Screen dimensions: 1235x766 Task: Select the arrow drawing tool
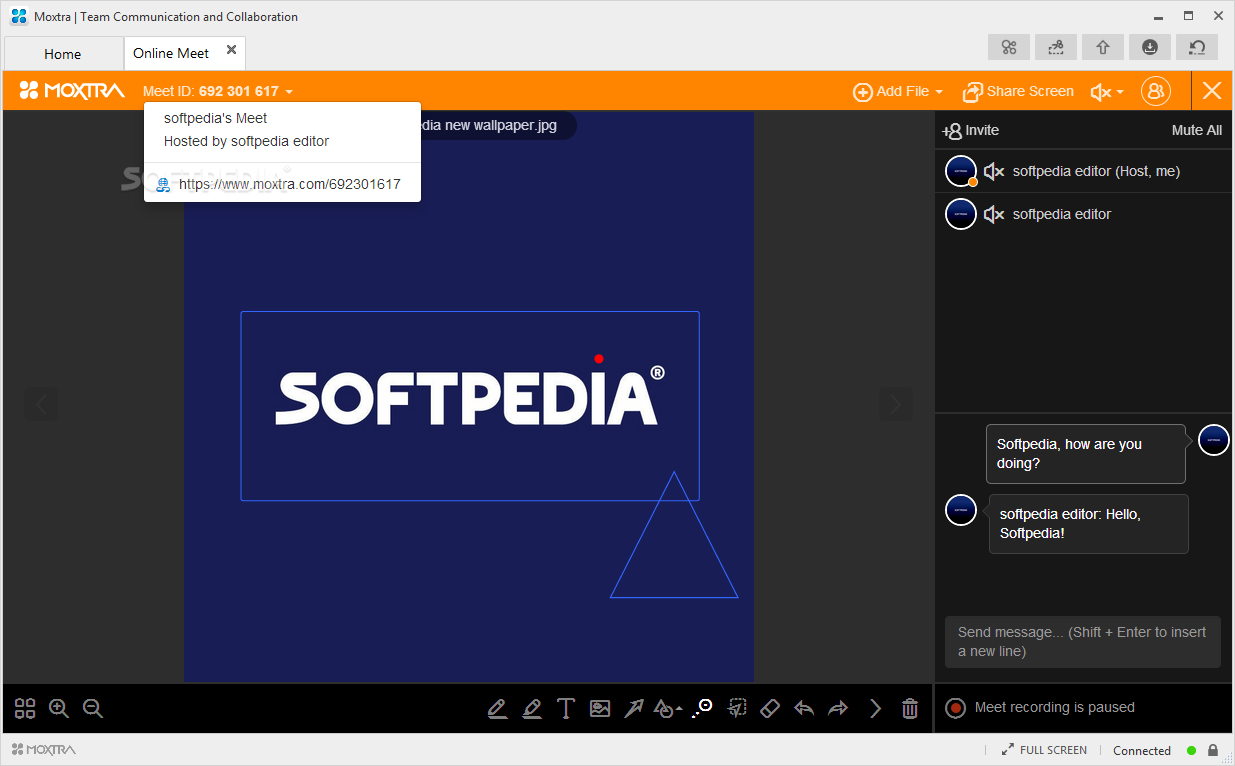[633, 708]
